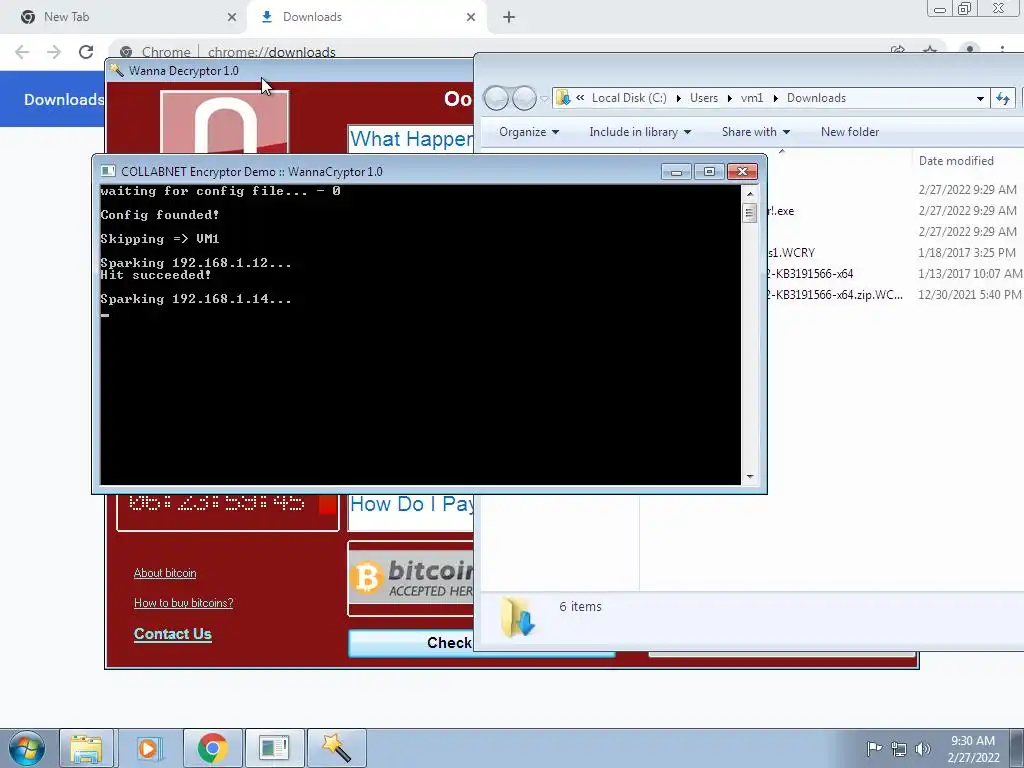This screenshot has height=768, width=1024.
Task: Click the Wanna Decryptor Check button
Action: tap(449, 643)
